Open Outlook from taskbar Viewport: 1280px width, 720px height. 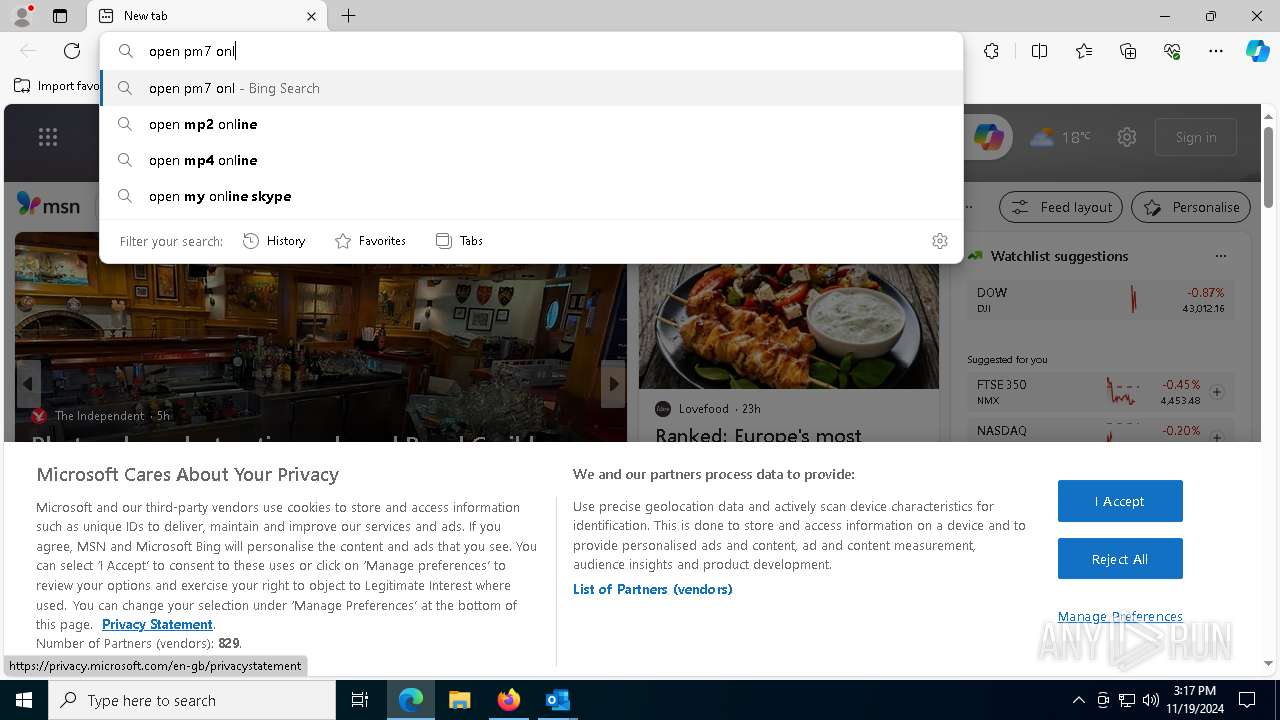pyautogui.click(x=557, y=700)
